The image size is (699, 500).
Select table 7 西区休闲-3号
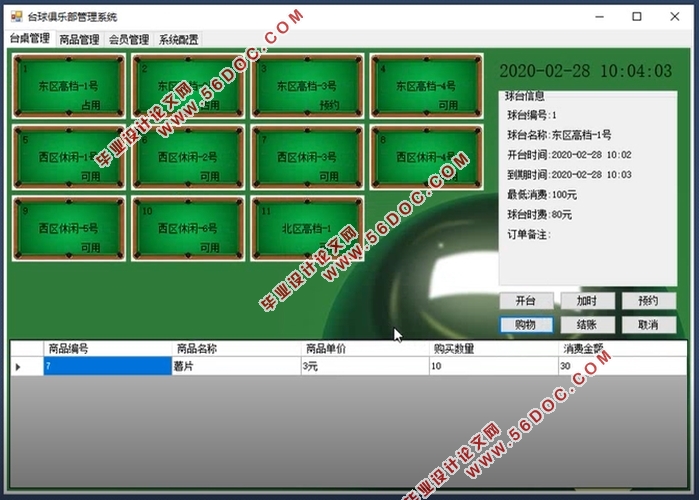click(x=307, y=157)
